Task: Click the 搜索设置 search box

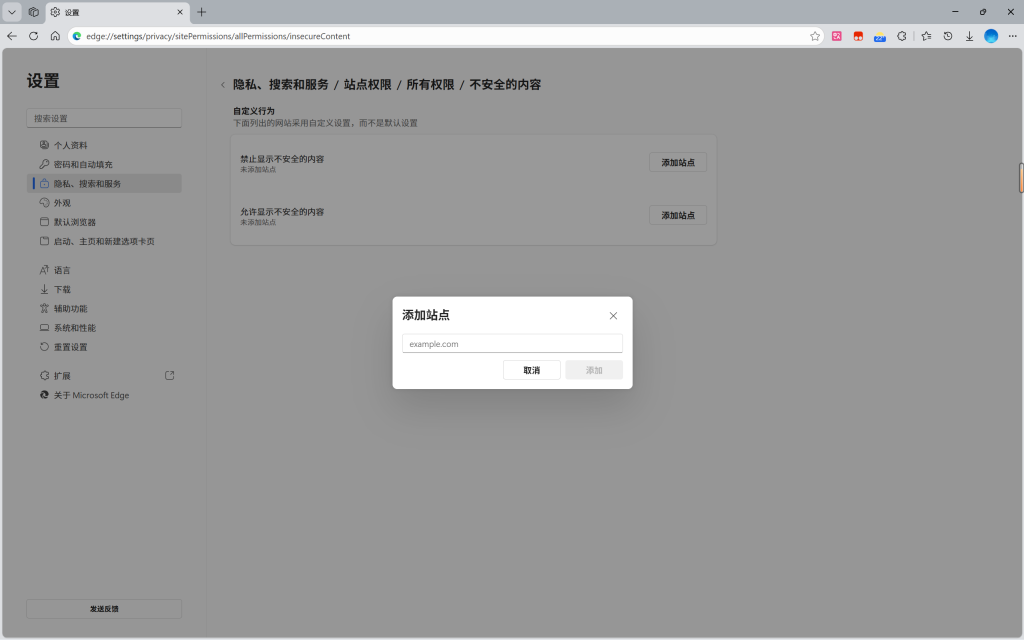Action: pyautogui.click(x=104, y=118)
